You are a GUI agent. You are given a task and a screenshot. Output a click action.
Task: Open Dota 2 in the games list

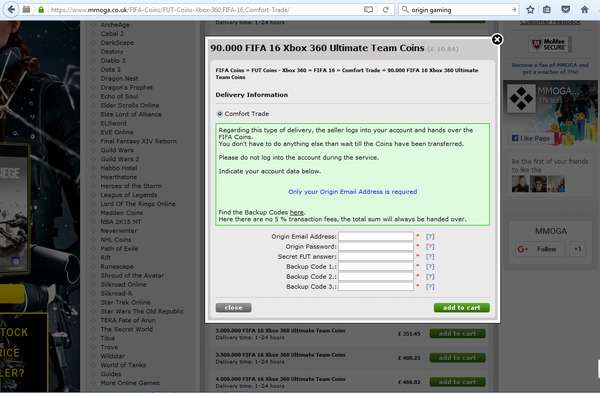[x=110, y=69]
